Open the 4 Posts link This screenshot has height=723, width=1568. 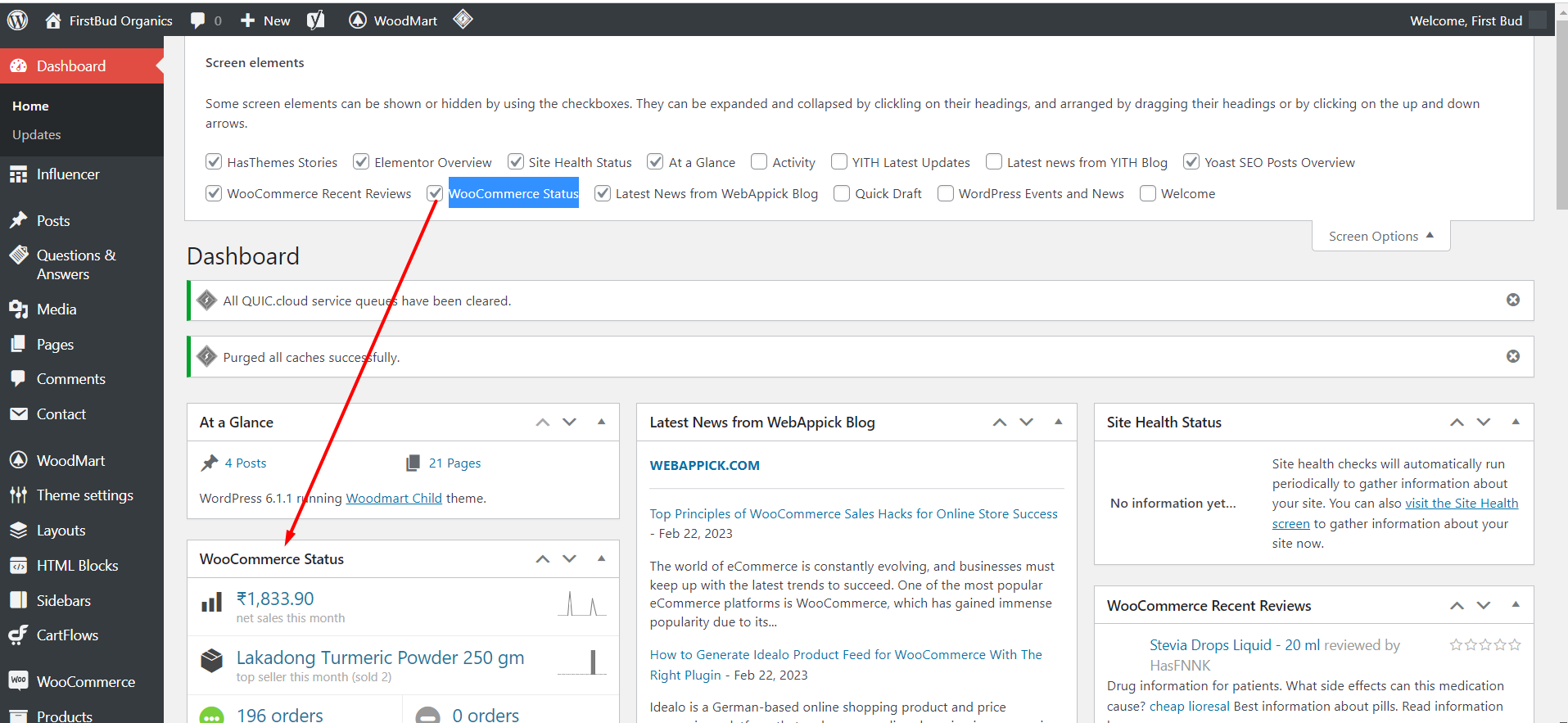click(246, 463)
